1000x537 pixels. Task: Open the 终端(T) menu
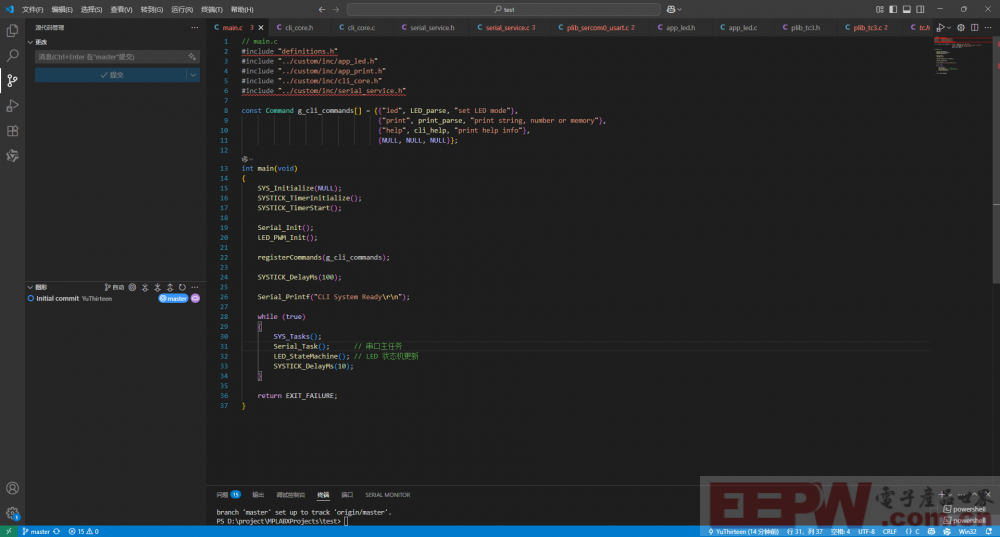pos(212,10)
